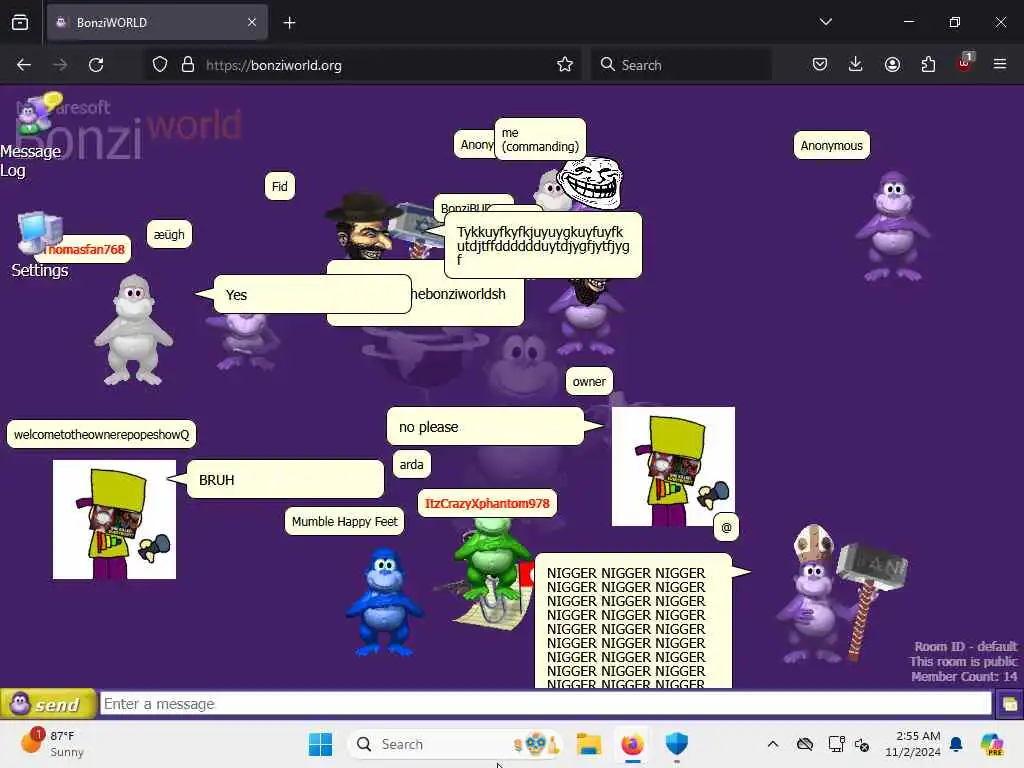Open the Windows Start menu

tap(321, 744)
